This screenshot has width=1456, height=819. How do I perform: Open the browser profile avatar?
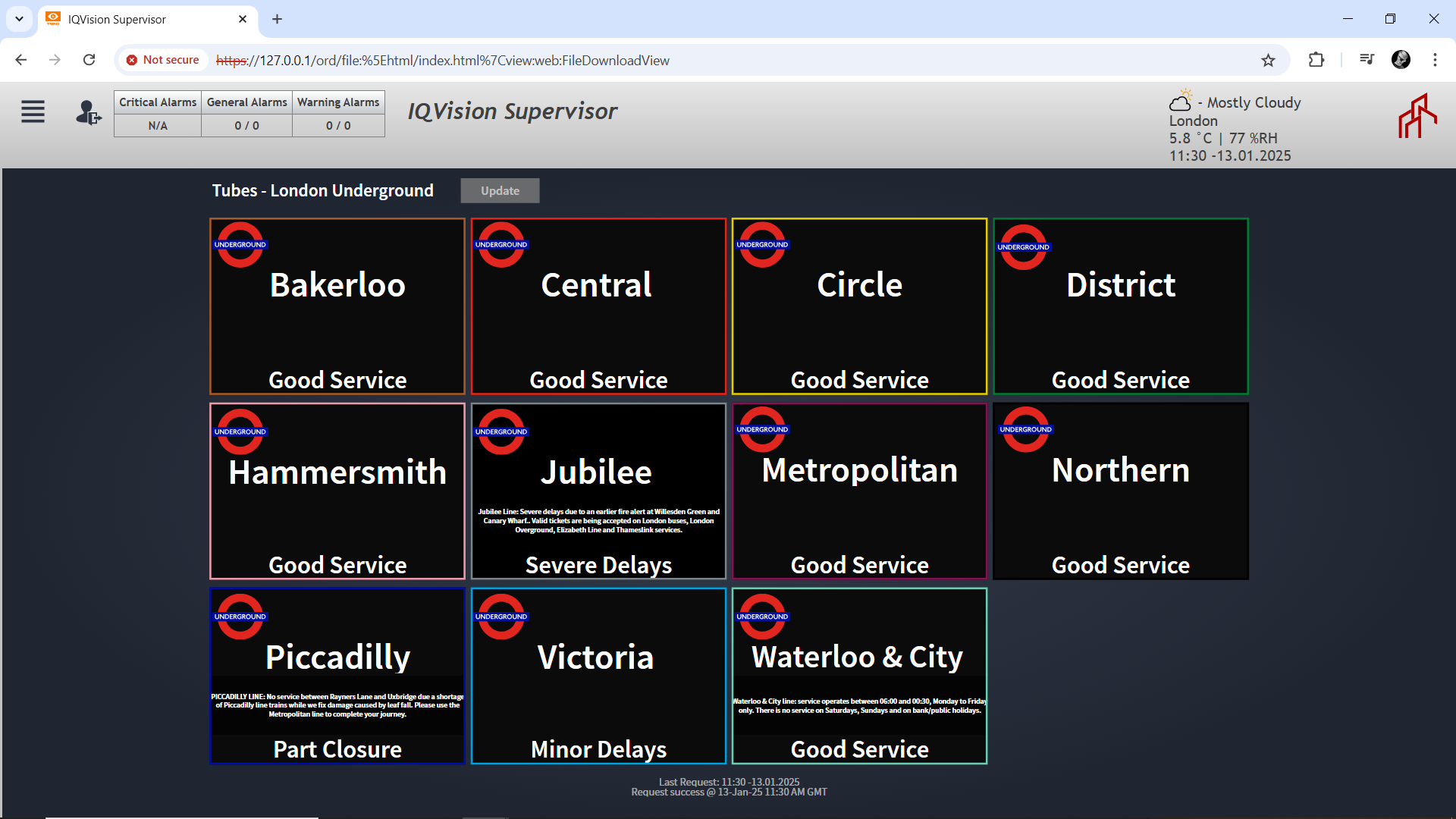tap(1401, 60)
